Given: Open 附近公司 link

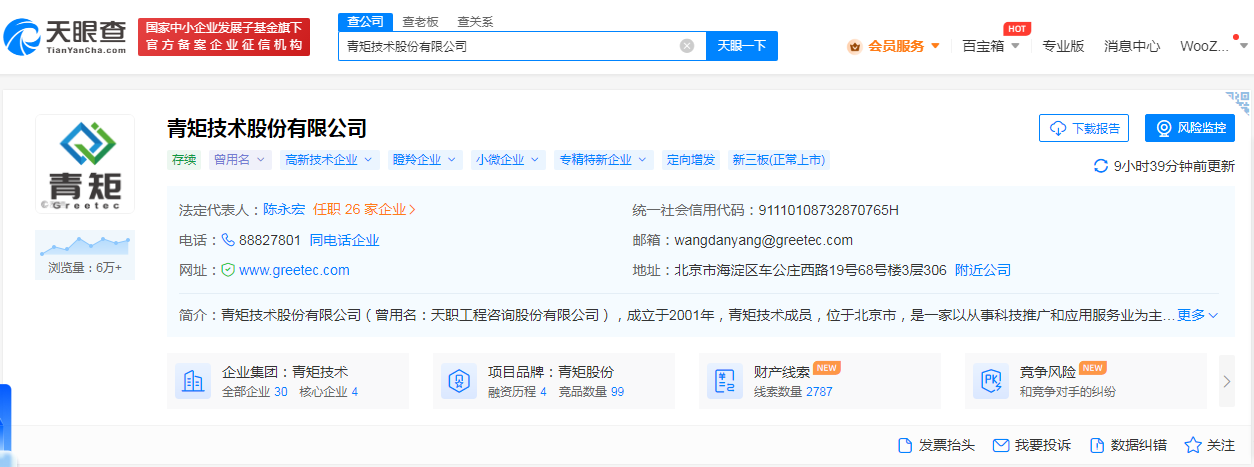Looking at the screenshot, I should [983, 270].
